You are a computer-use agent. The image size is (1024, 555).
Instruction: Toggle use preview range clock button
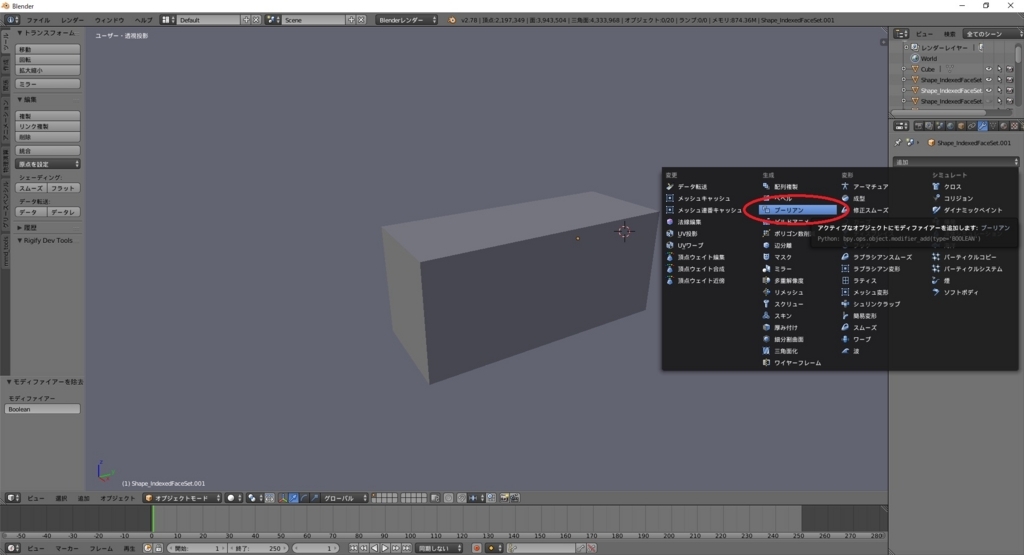(x=148, y=548)
